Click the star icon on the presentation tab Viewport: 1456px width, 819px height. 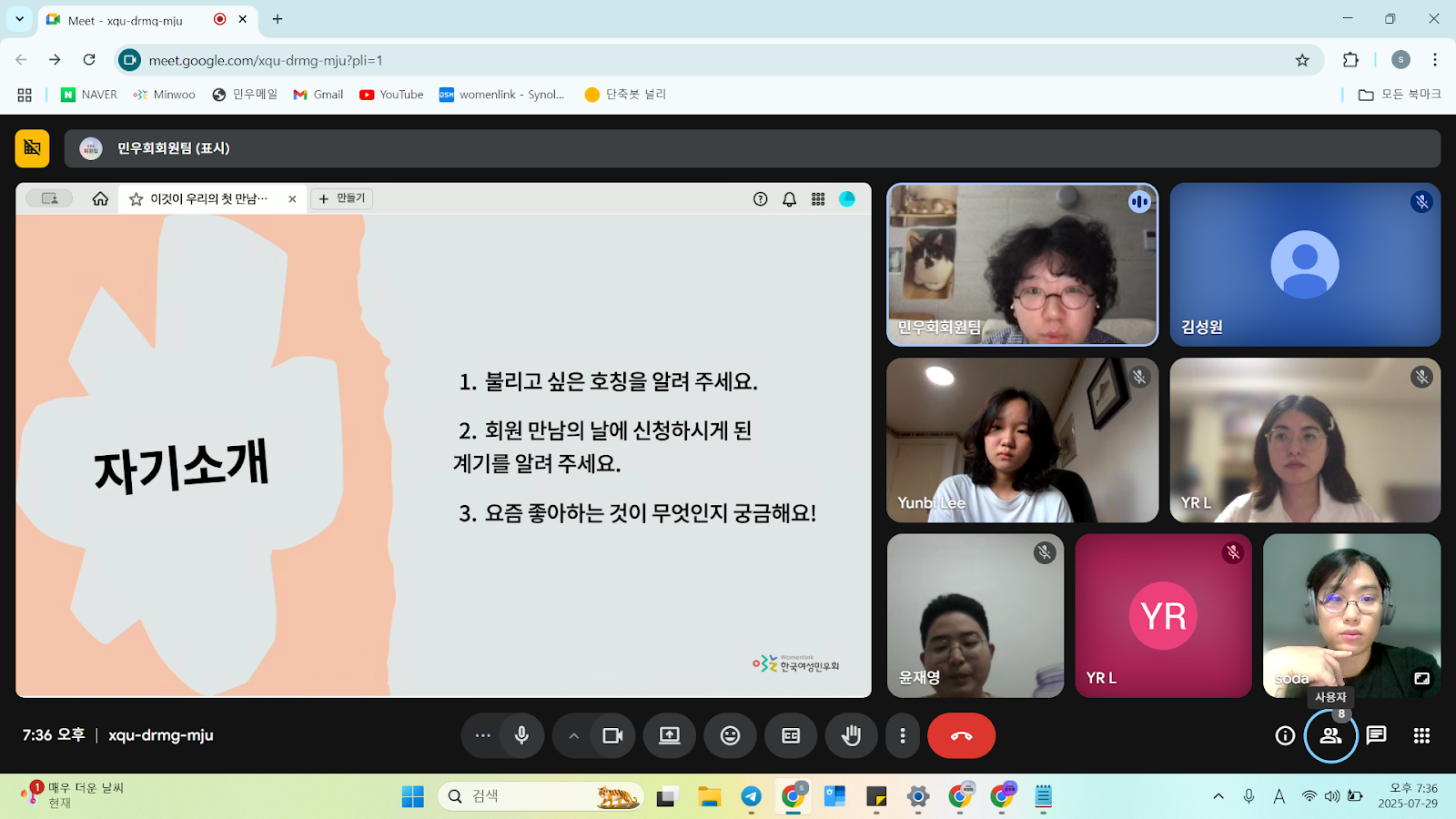[x=136, y=198]
